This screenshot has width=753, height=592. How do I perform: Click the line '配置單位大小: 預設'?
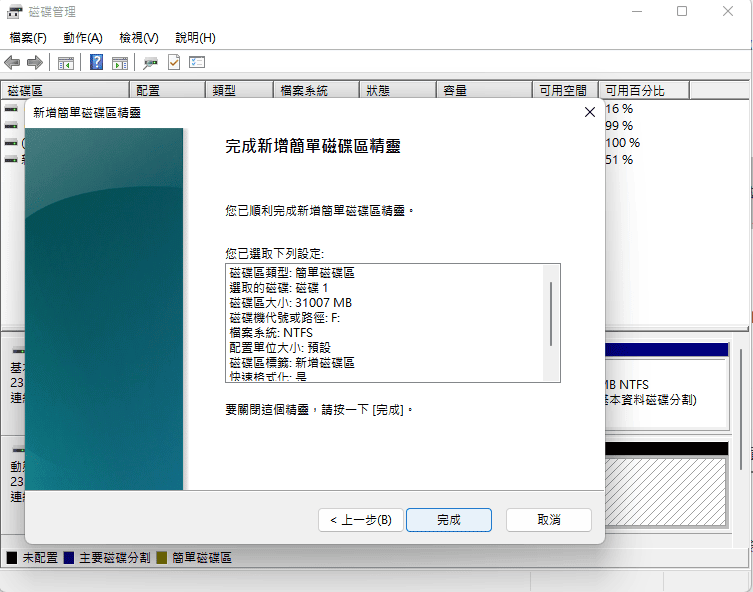pos(280,348)
